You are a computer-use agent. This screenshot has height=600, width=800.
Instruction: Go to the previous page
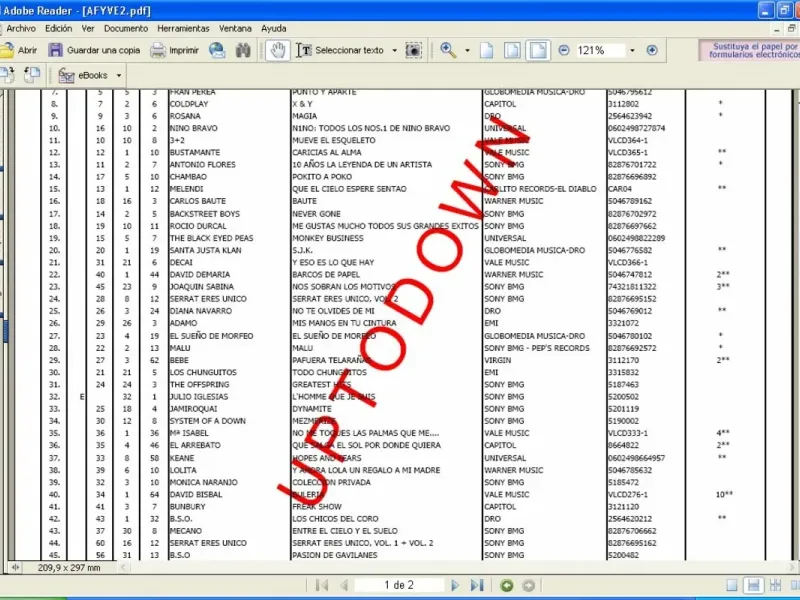coord(344,585)
